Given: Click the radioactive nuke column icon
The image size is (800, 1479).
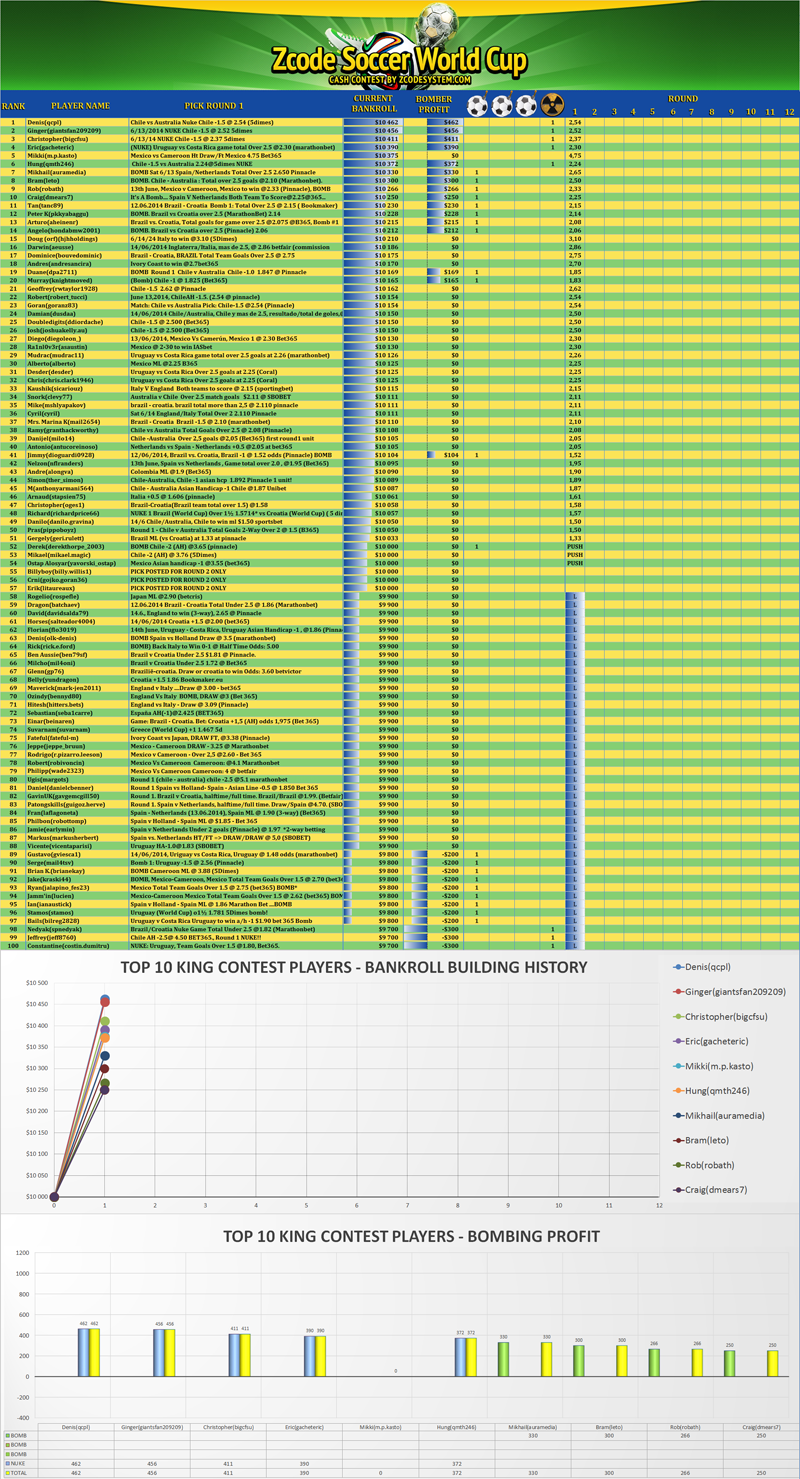Looking at the screenshot, I should click(x=553, y=103).
